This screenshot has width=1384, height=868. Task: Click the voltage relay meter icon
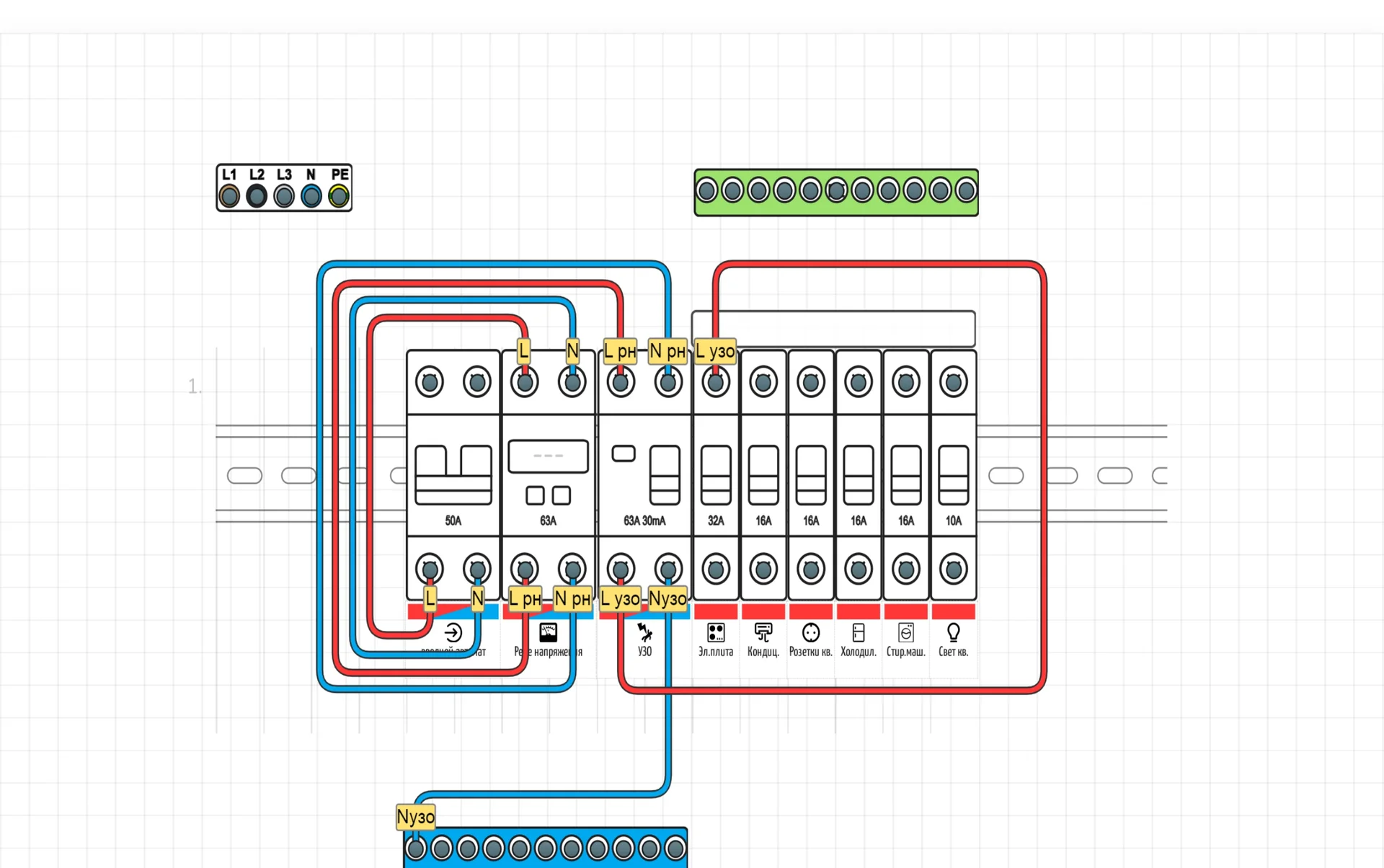549,632
